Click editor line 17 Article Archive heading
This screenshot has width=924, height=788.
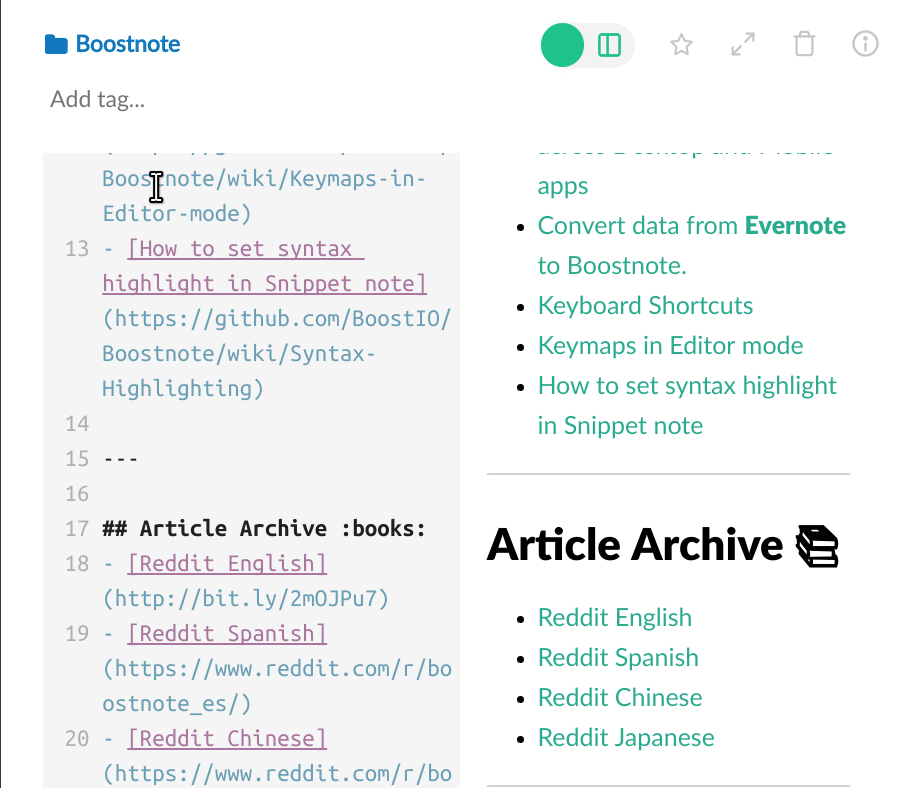tap(263, 529)
